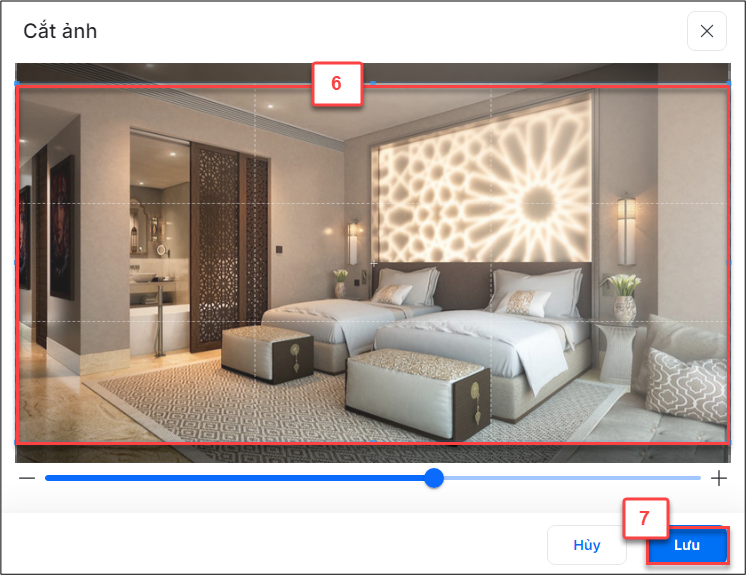Click the top-center crop handle
The height and width of the screenshot is (575, 746).
pos(373,83)
